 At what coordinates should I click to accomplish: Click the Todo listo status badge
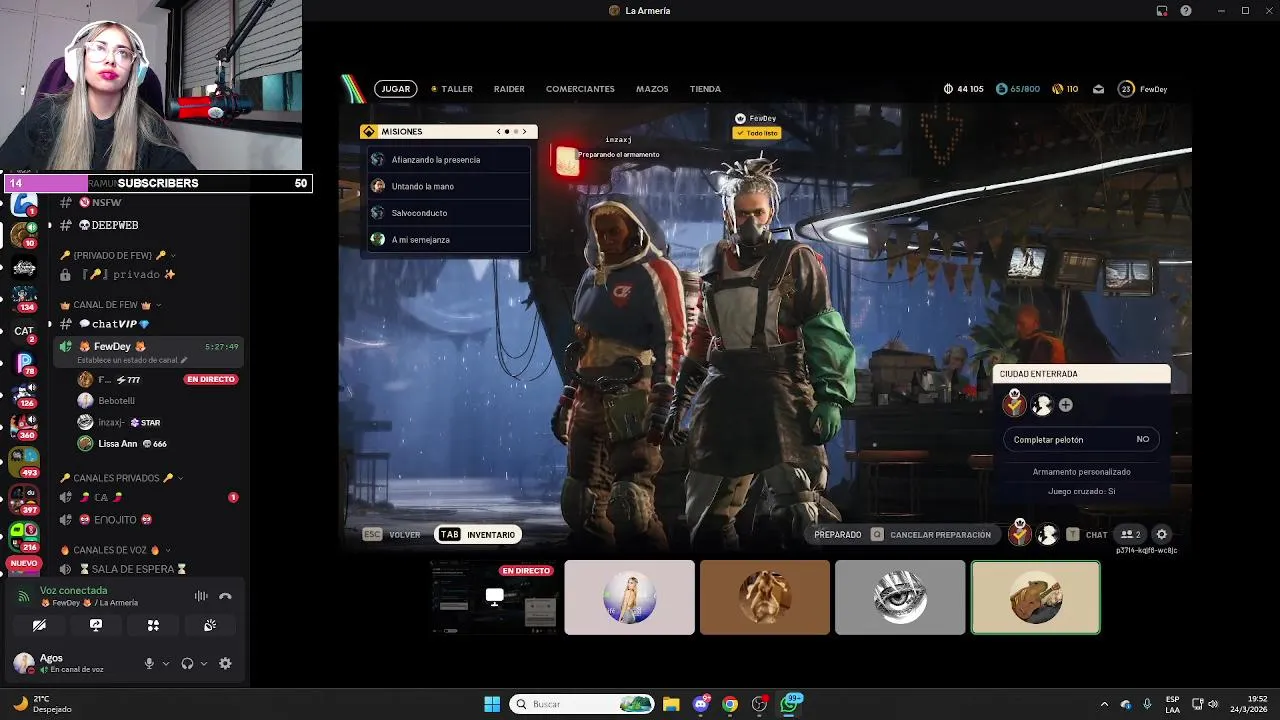(x=756, y=133)
